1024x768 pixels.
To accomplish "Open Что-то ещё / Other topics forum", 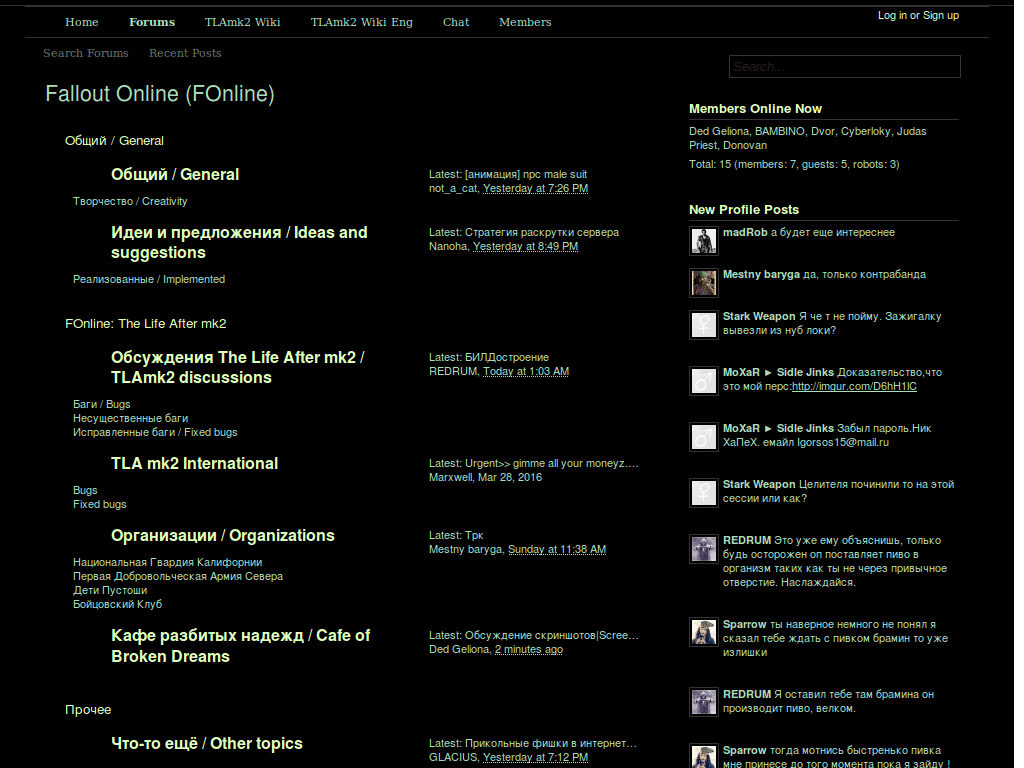I will click(x=207, y=744).
